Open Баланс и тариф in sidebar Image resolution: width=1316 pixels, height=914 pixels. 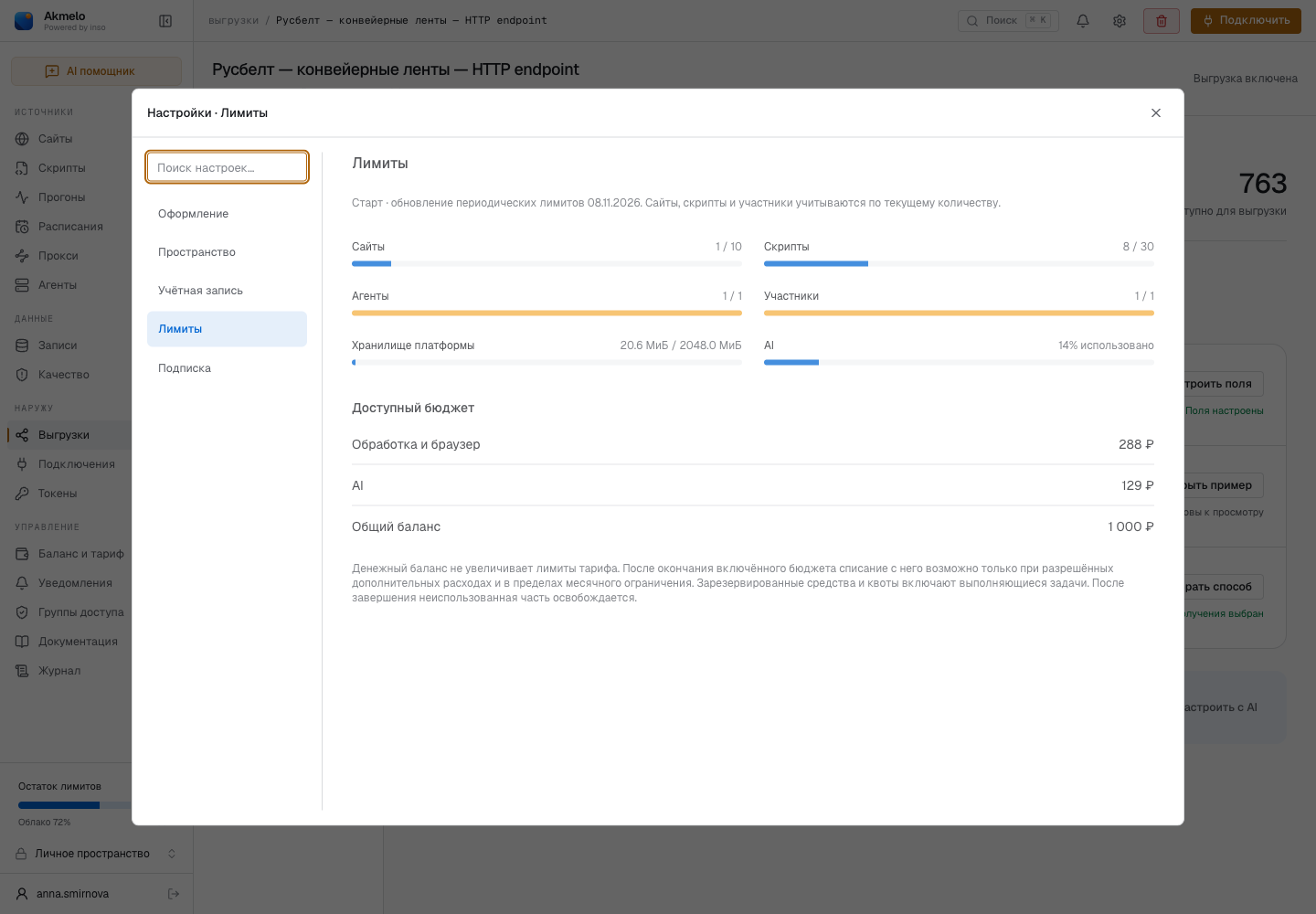(69, 554)
